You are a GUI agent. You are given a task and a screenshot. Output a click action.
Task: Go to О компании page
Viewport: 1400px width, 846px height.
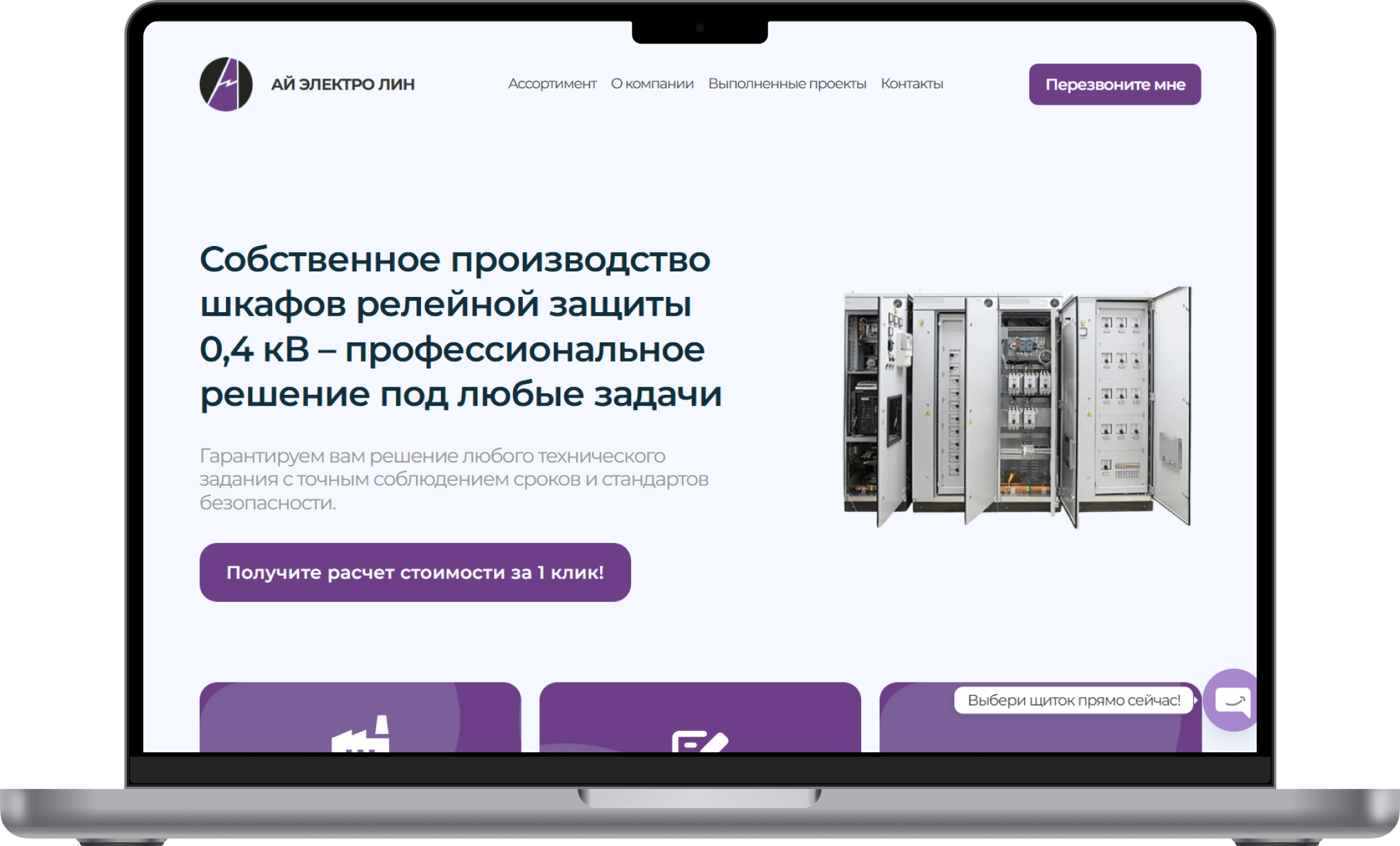[x=652, y=84]
